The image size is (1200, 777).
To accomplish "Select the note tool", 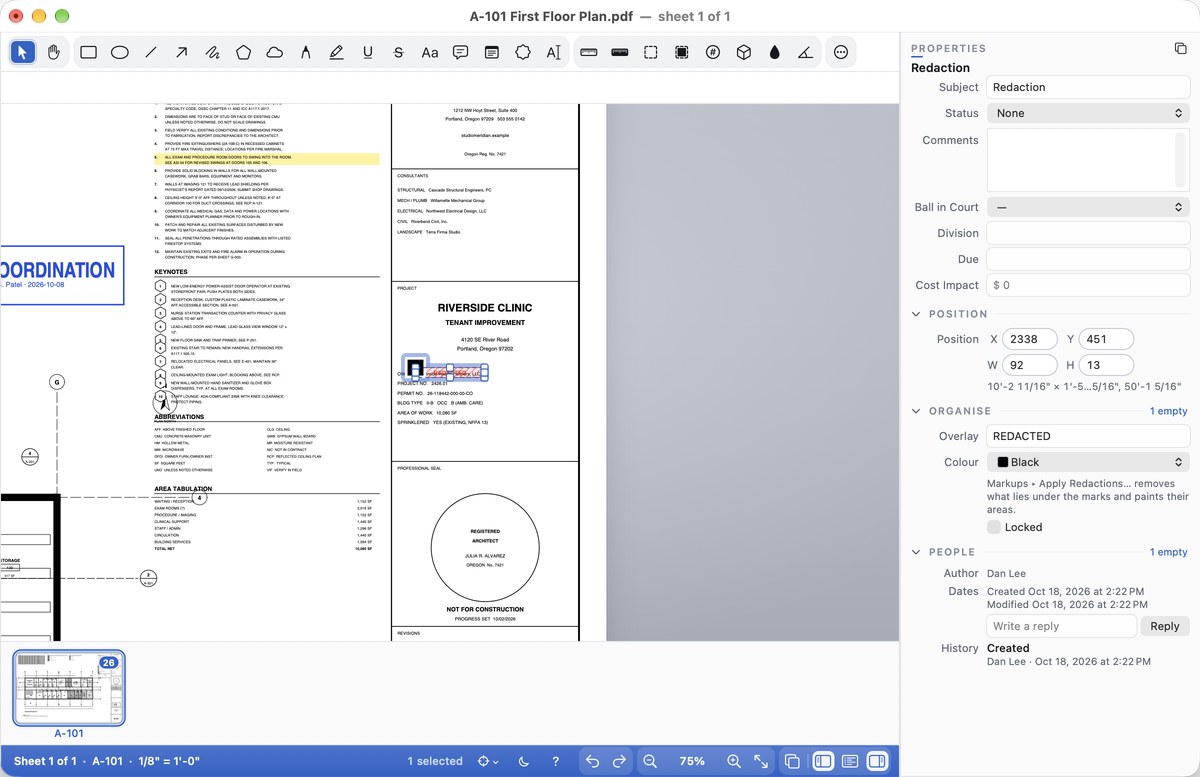I will click(x=492, y=52).
